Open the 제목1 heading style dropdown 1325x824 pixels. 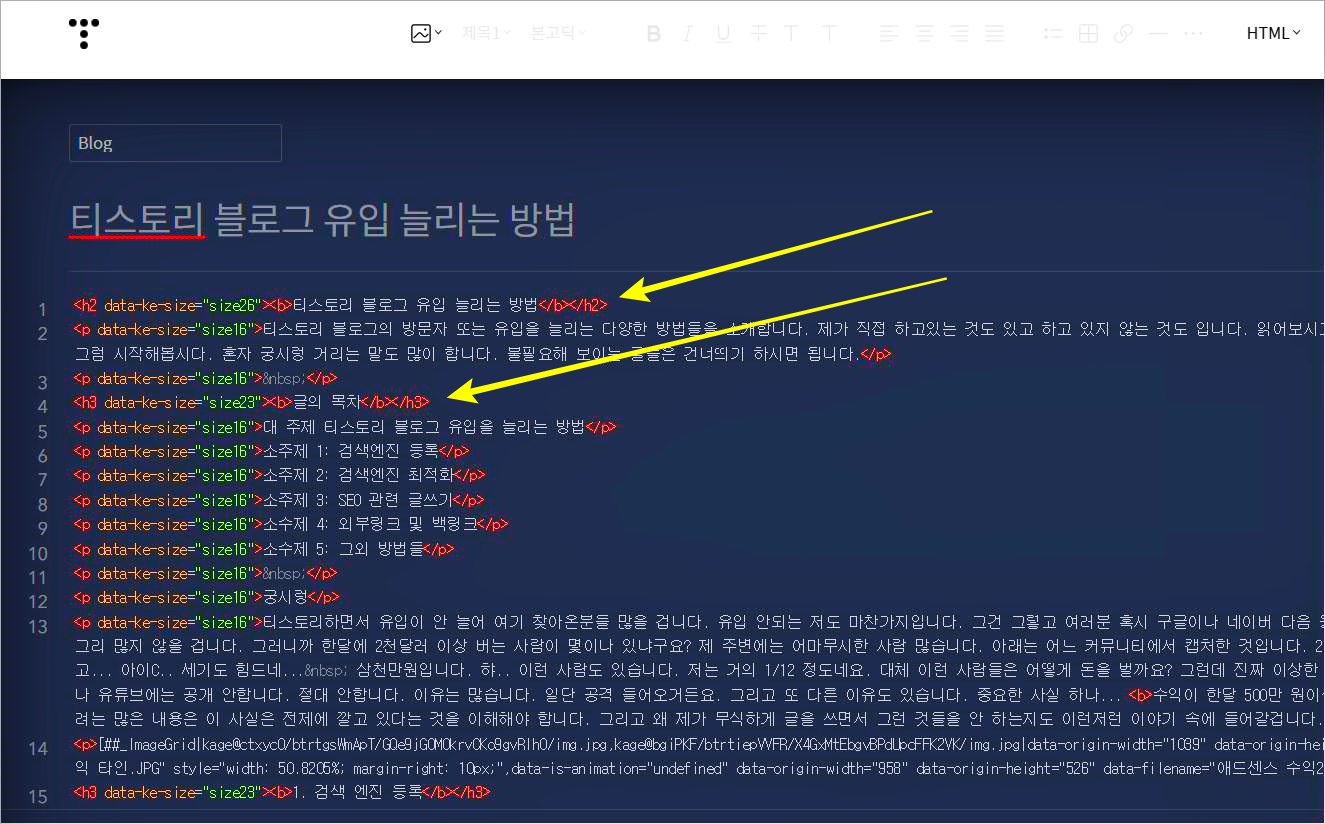pyautogui.click(x=485, y=33)
